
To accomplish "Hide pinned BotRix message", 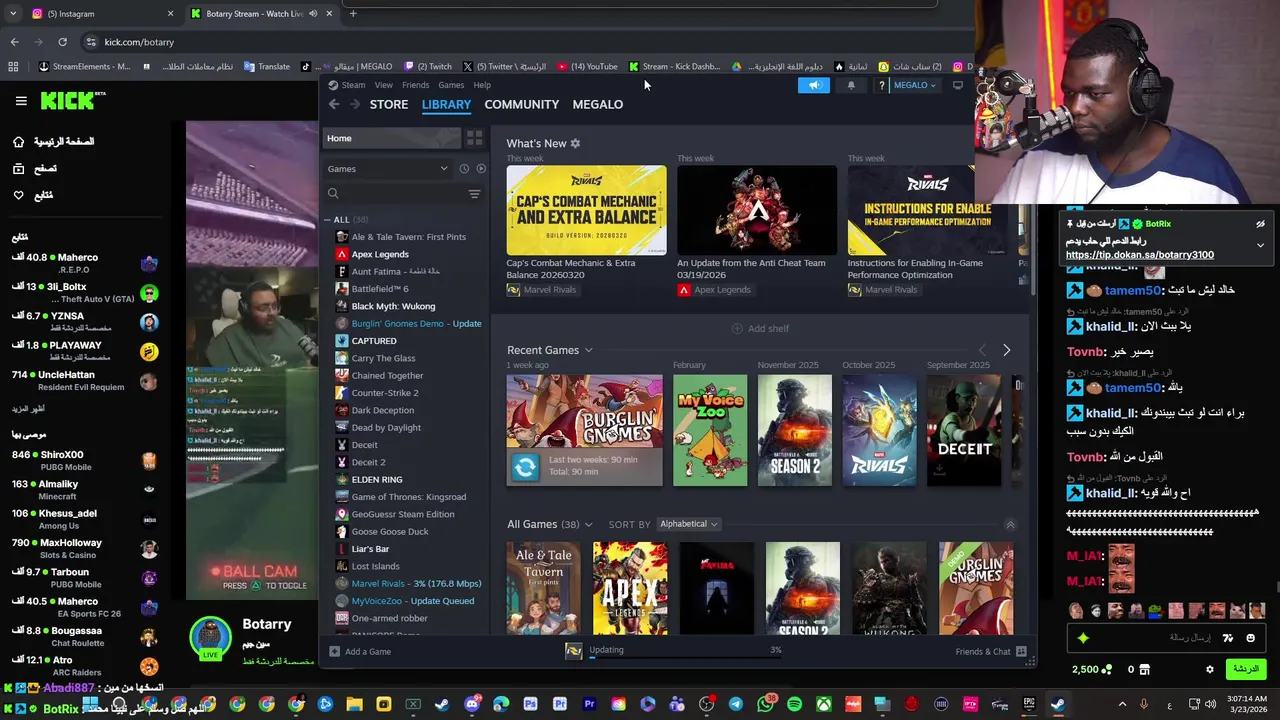I will pyautogui.click(x=1260, y=224).
